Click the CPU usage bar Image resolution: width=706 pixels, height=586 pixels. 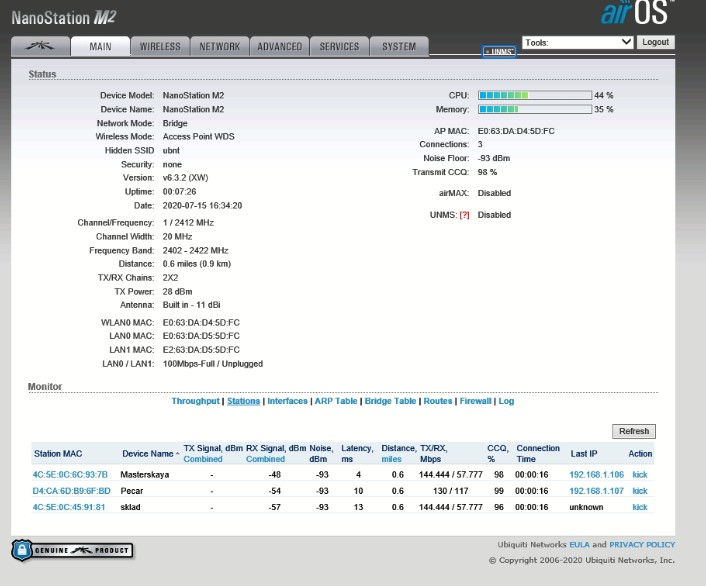click(x=535, y=95)
